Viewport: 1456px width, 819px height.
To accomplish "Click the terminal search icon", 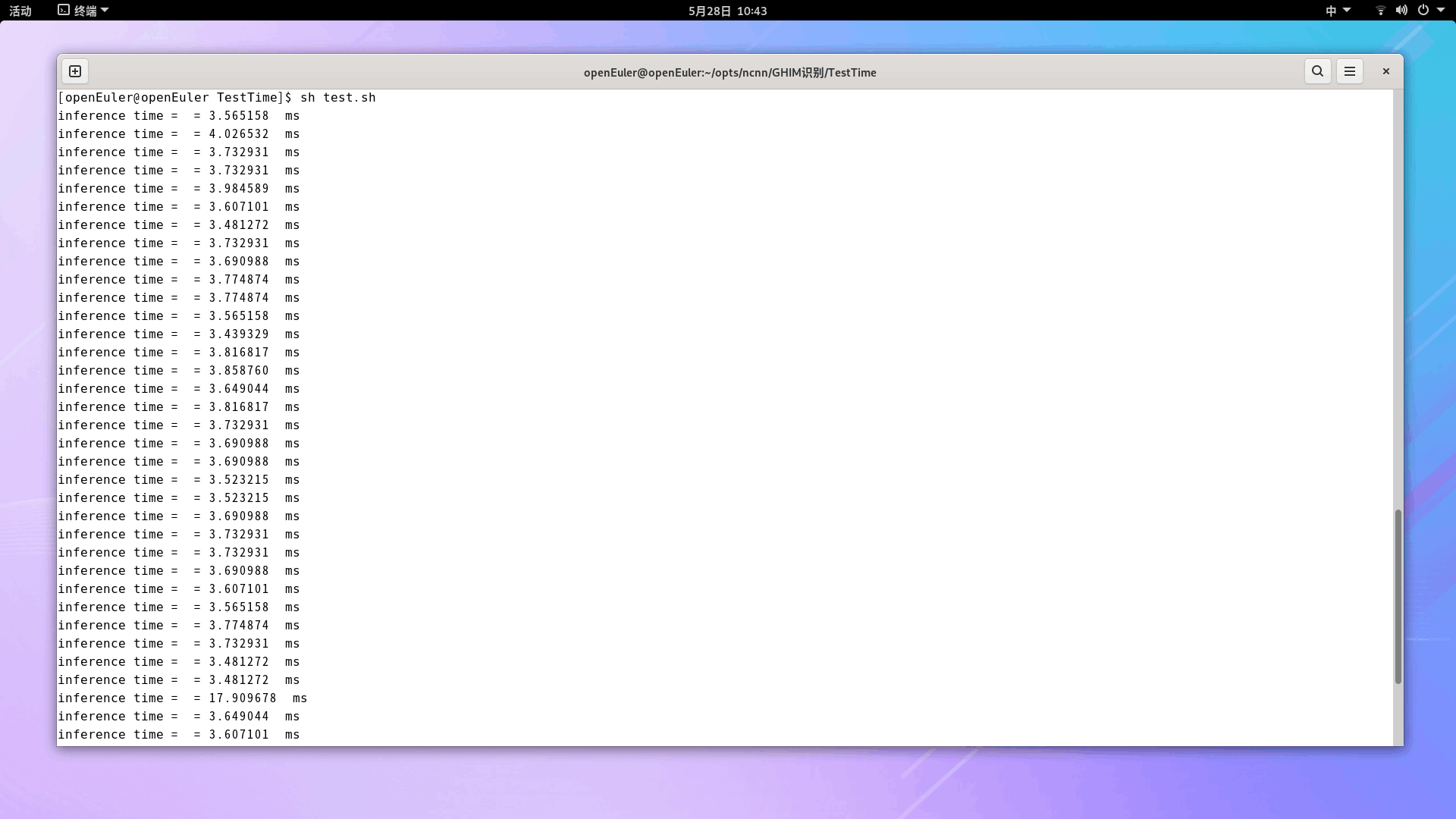I will tap(1317, 71).
